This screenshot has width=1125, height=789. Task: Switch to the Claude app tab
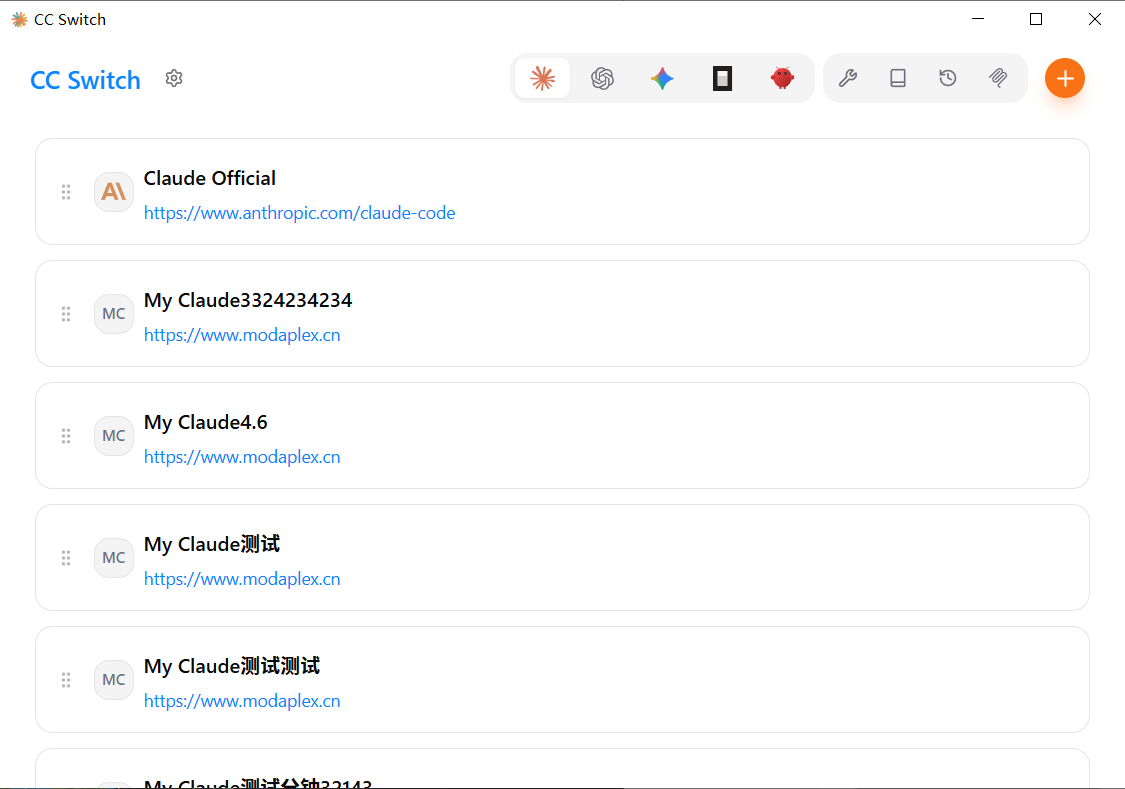click(542, 78)
